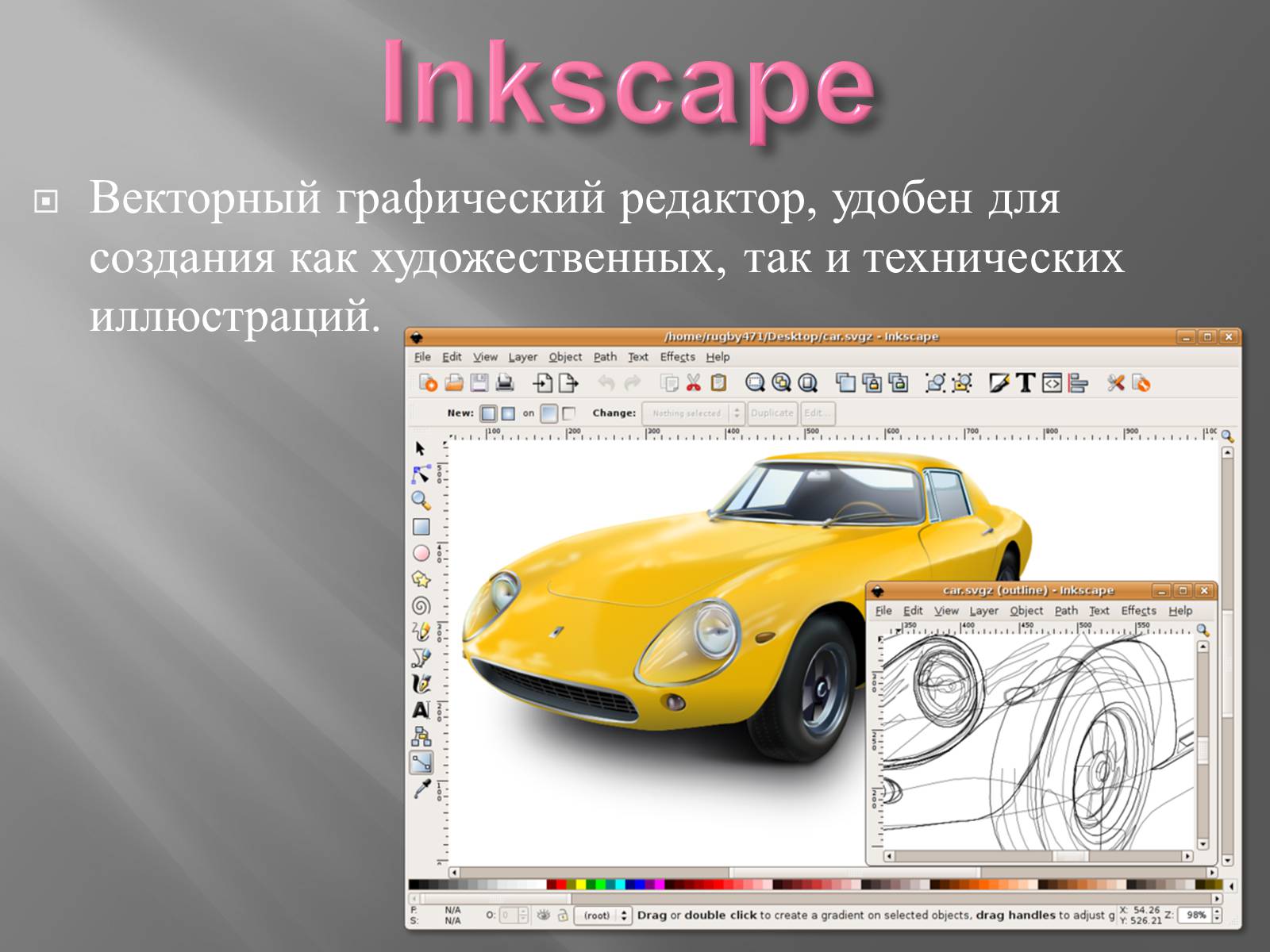
Task: Open the XML editor icon
Action: pyautogui.click(x=1052, y=383)
